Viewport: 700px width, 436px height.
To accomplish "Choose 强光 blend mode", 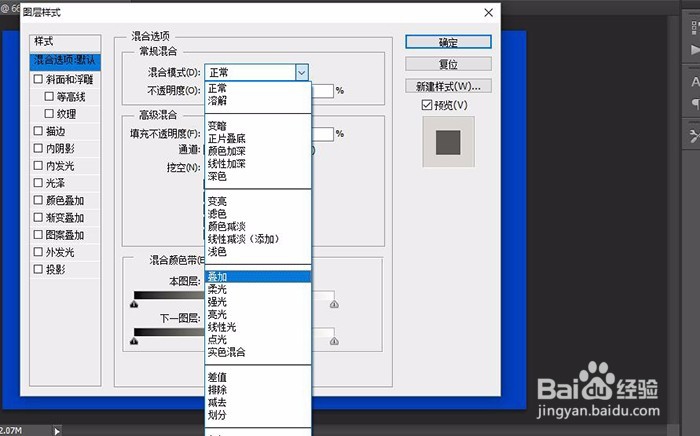I will 258,302.
